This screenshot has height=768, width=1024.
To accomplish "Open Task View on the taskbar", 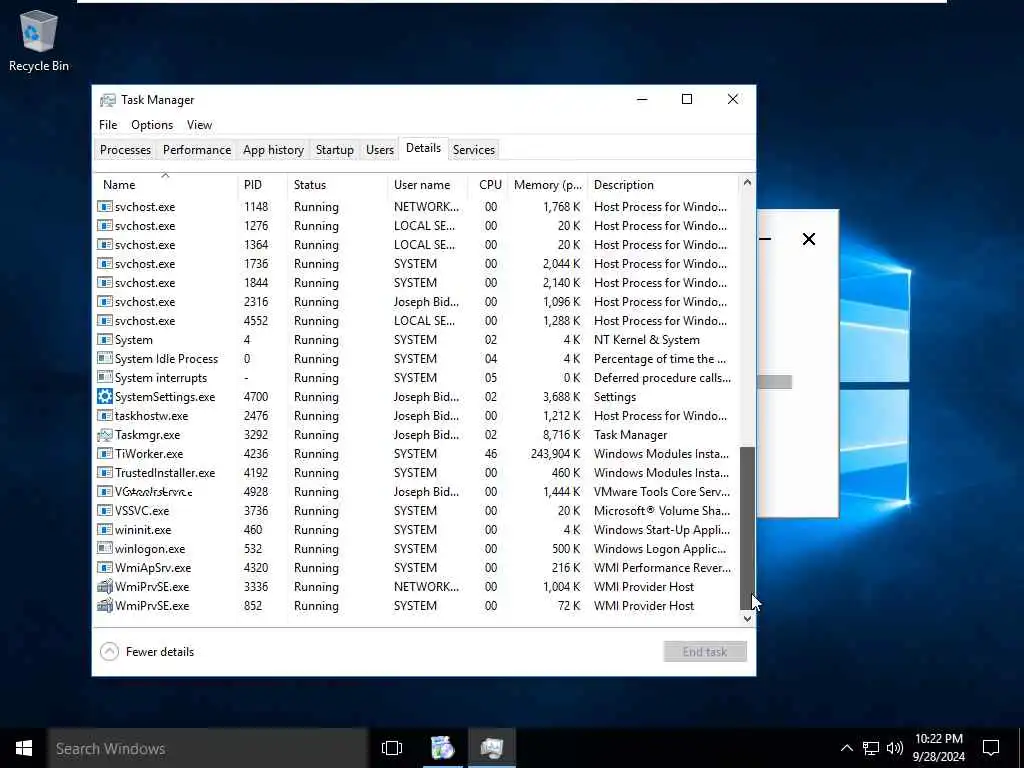I will tap(392, 748).
